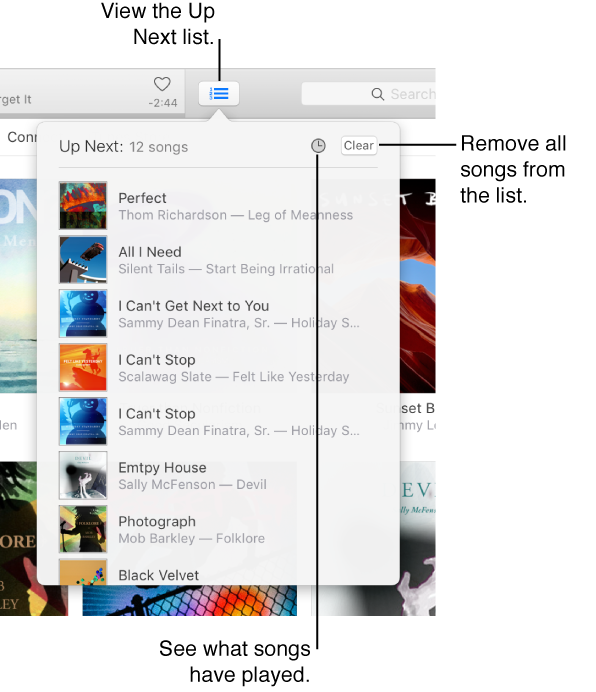The height and width of the screenshot is (692, 596).
Task: Select Emtpy House album artwork
Action: coord(83,475)
